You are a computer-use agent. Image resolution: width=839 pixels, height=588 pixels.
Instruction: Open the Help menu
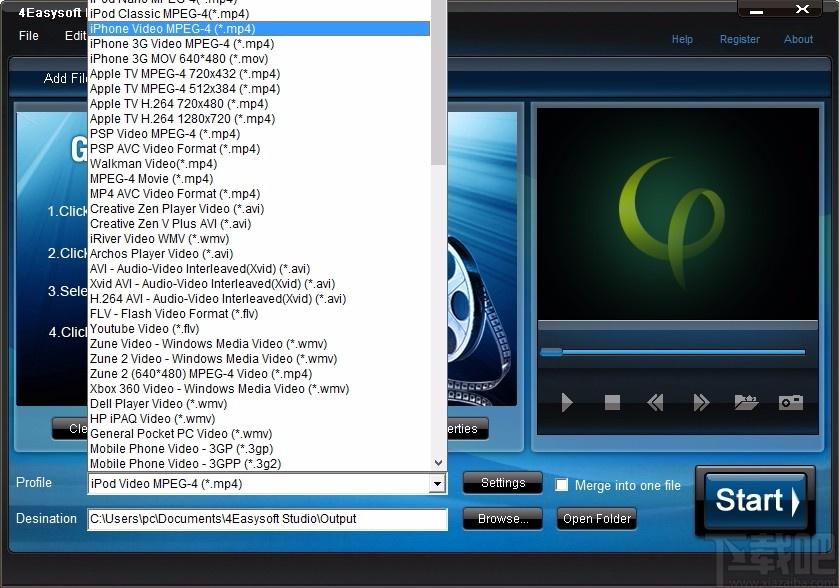[682, 39]
